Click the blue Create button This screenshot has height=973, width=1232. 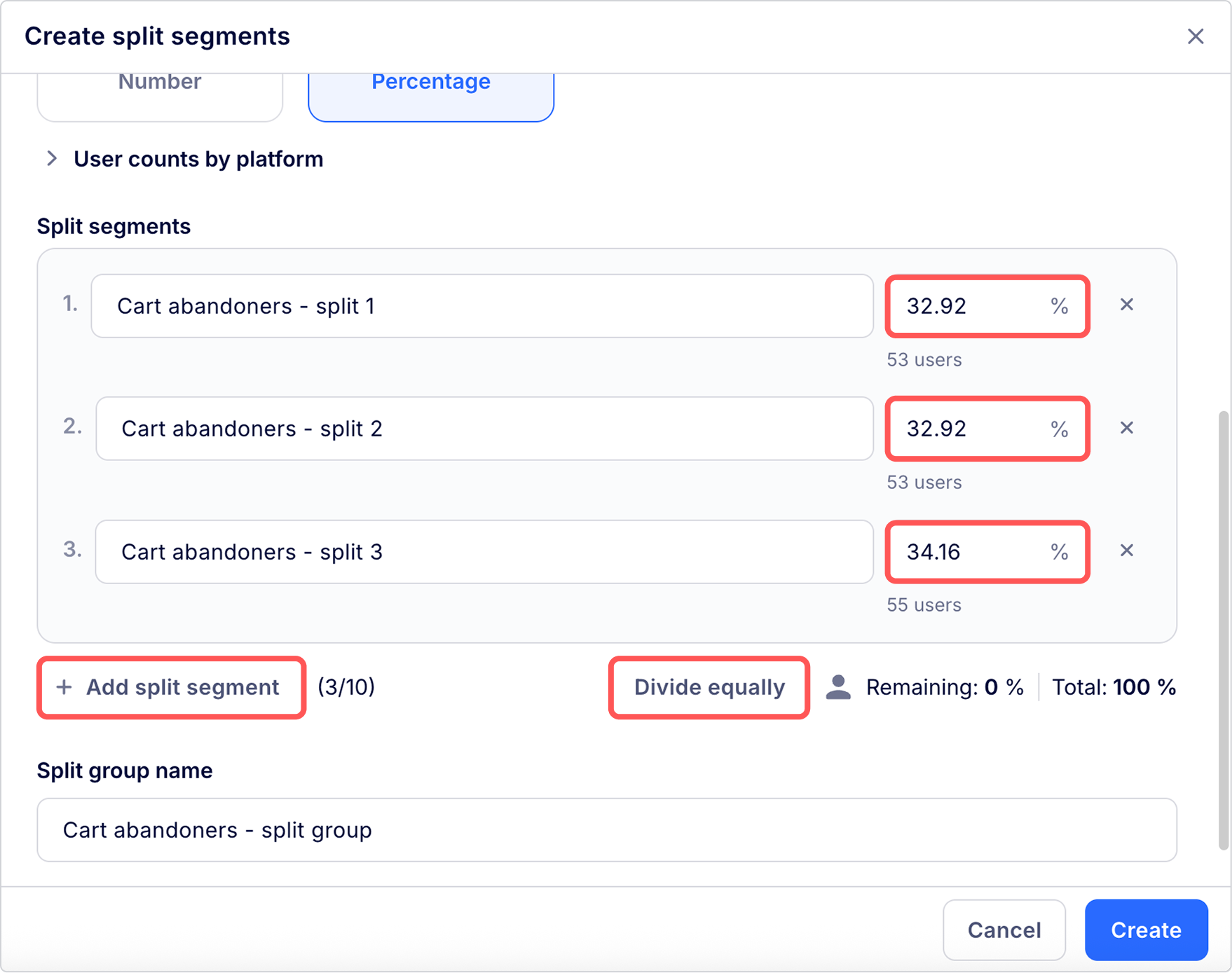point(1146,930)
